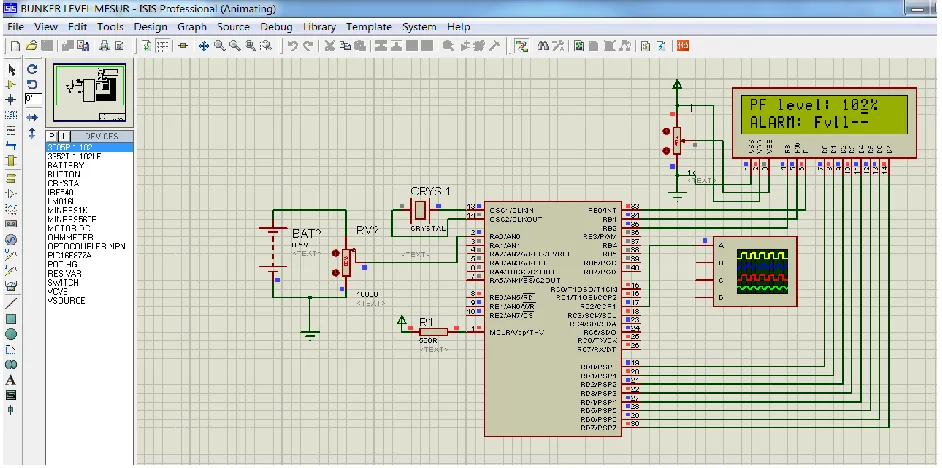This screenshot has width=942, height=468.
Task: Rotate part clockwise
Action: coord(32,70)
